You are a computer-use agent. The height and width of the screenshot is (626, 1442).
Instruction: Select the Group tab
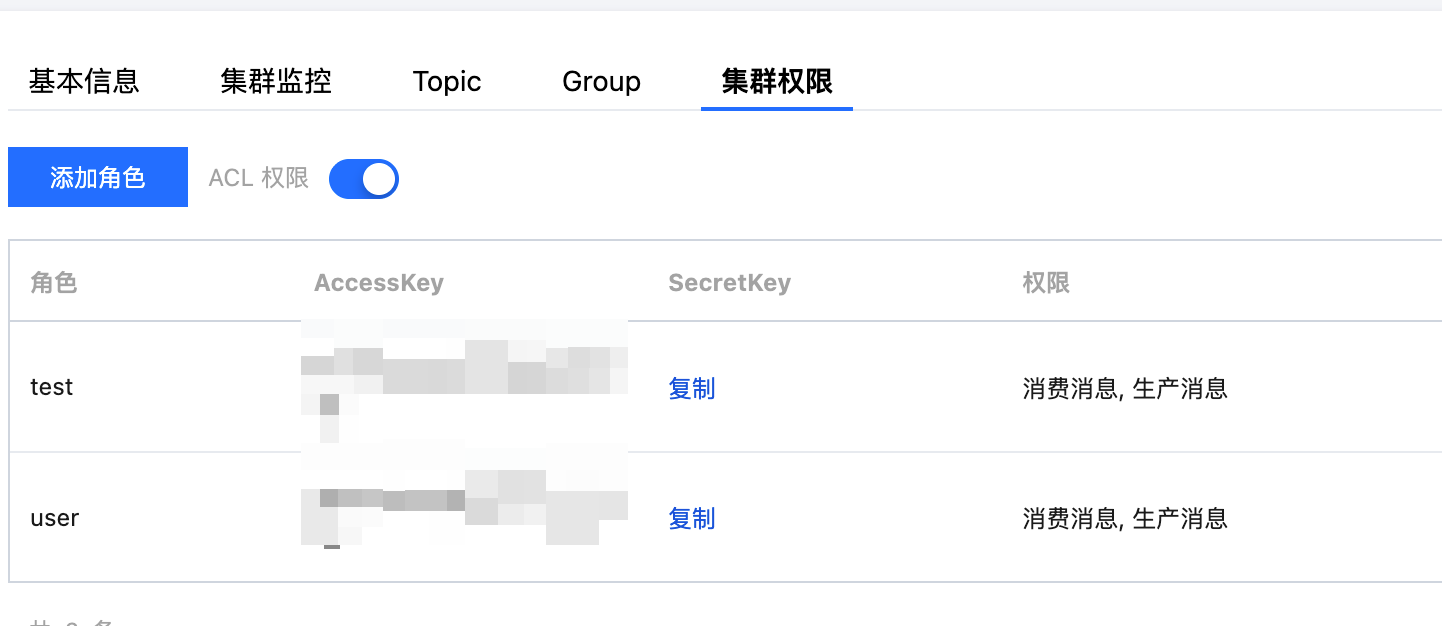[x=601, y=81]
